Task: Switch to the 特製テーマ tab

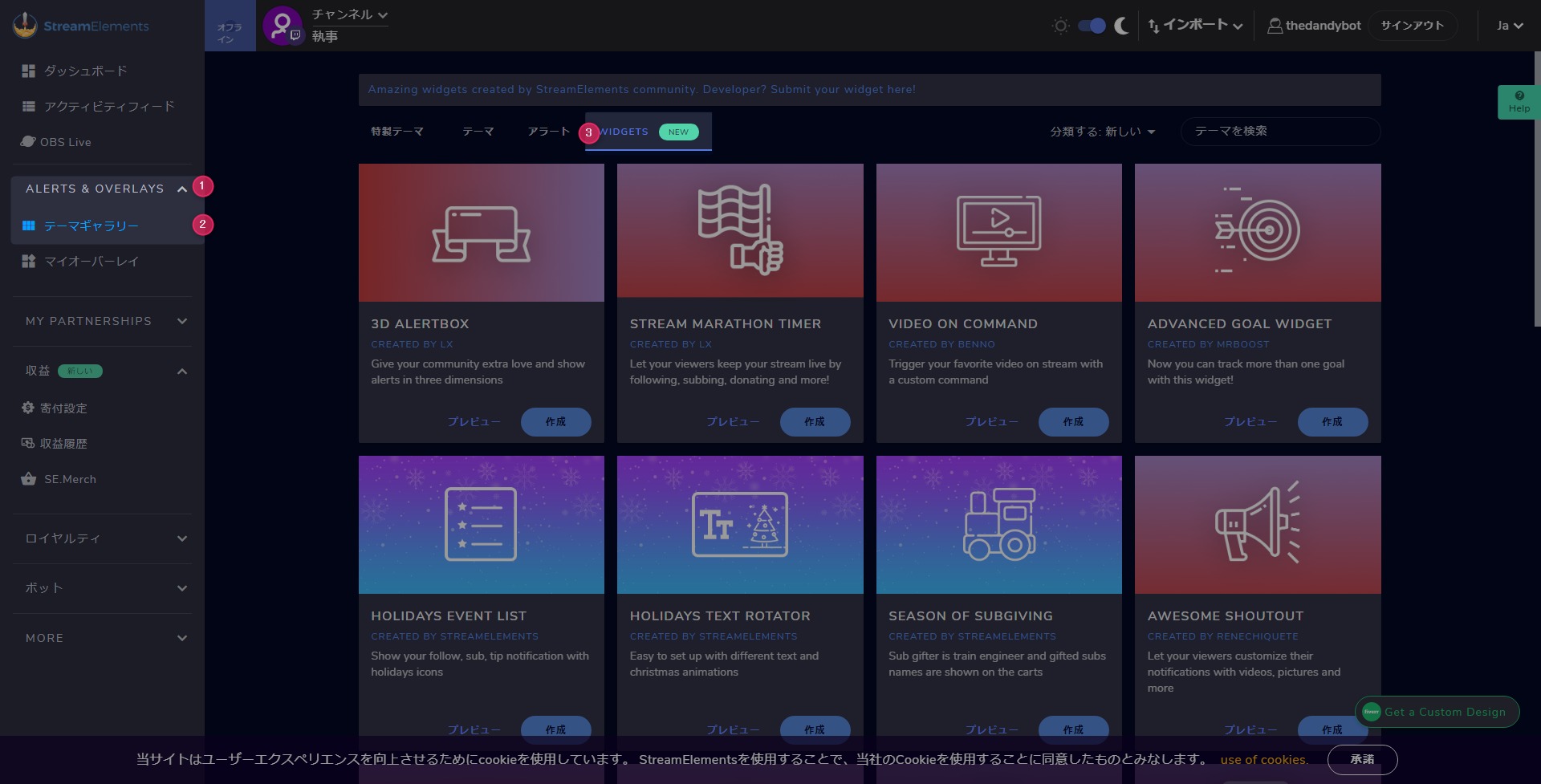Action: coord(396,132)
